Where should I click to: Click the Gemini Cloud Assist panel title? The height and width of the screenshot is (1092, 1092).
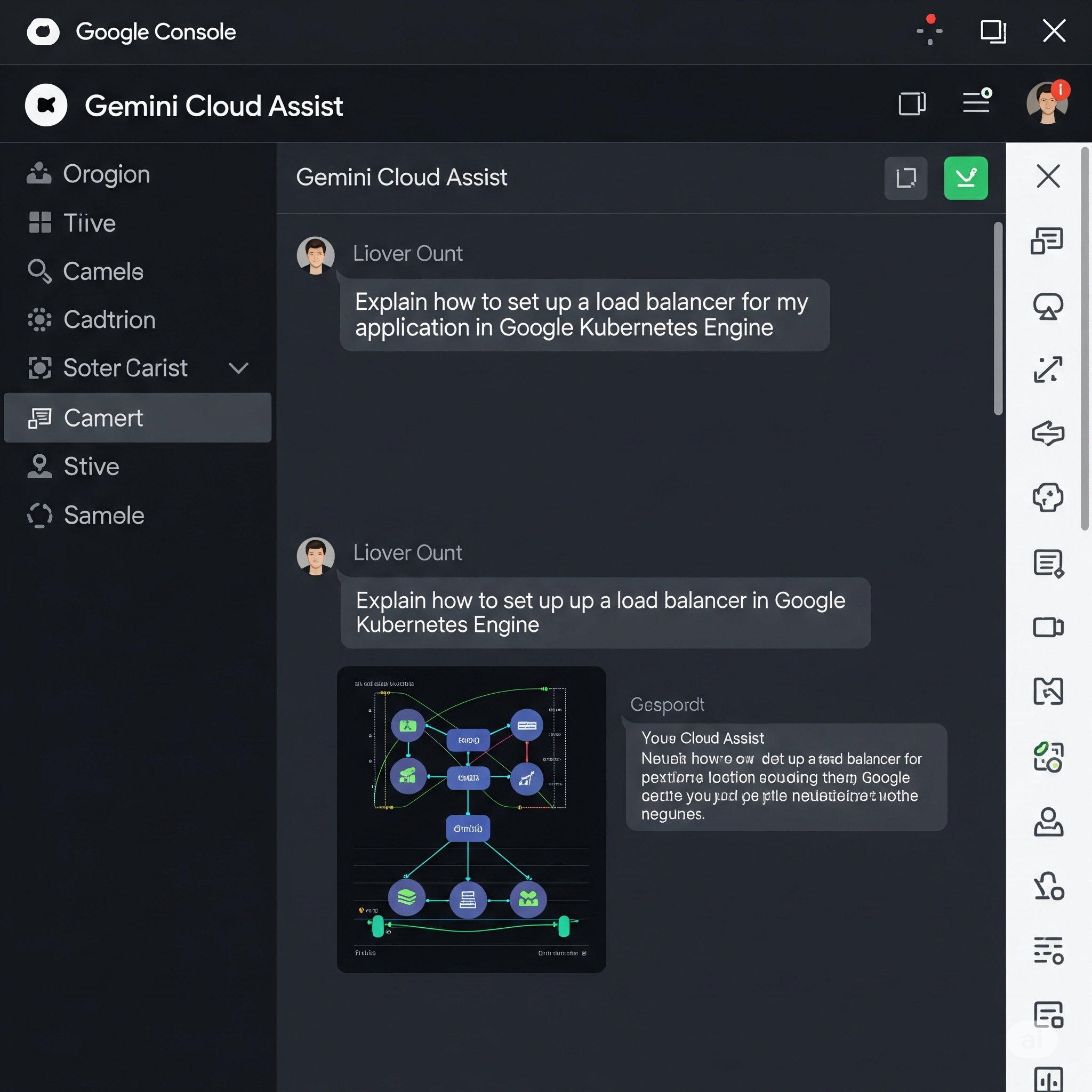tap(402, 178)
